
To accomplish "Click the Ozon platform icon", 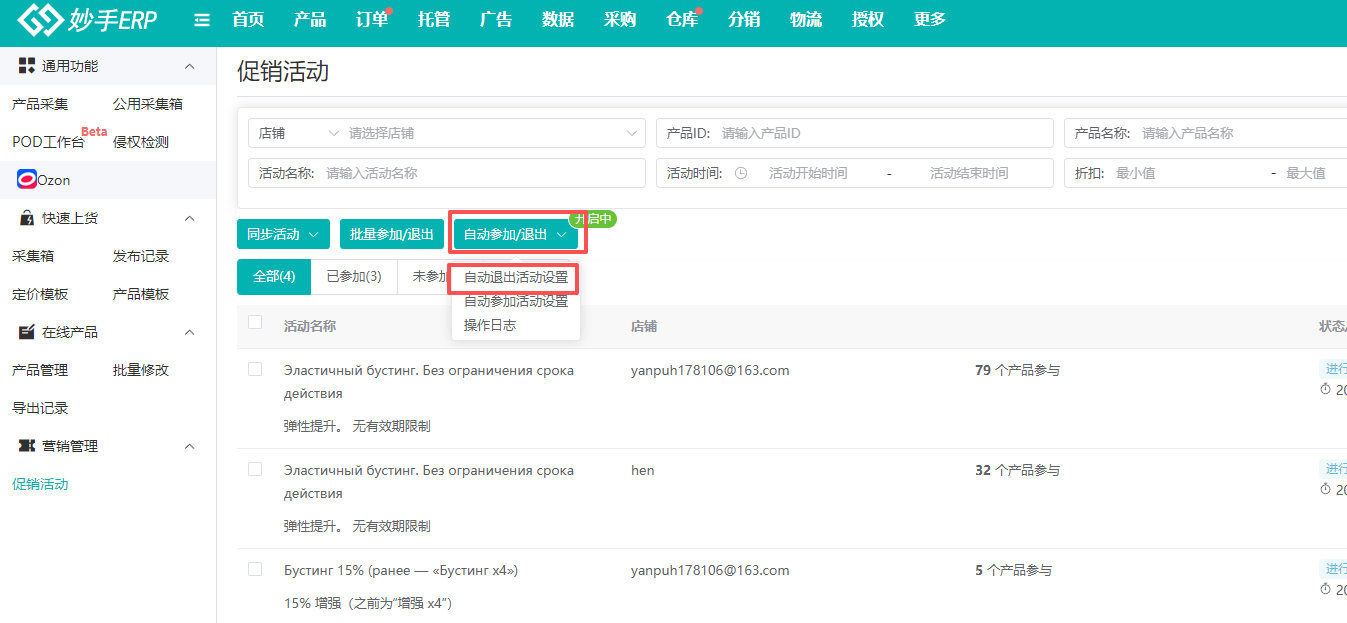I will pos(27,180).
